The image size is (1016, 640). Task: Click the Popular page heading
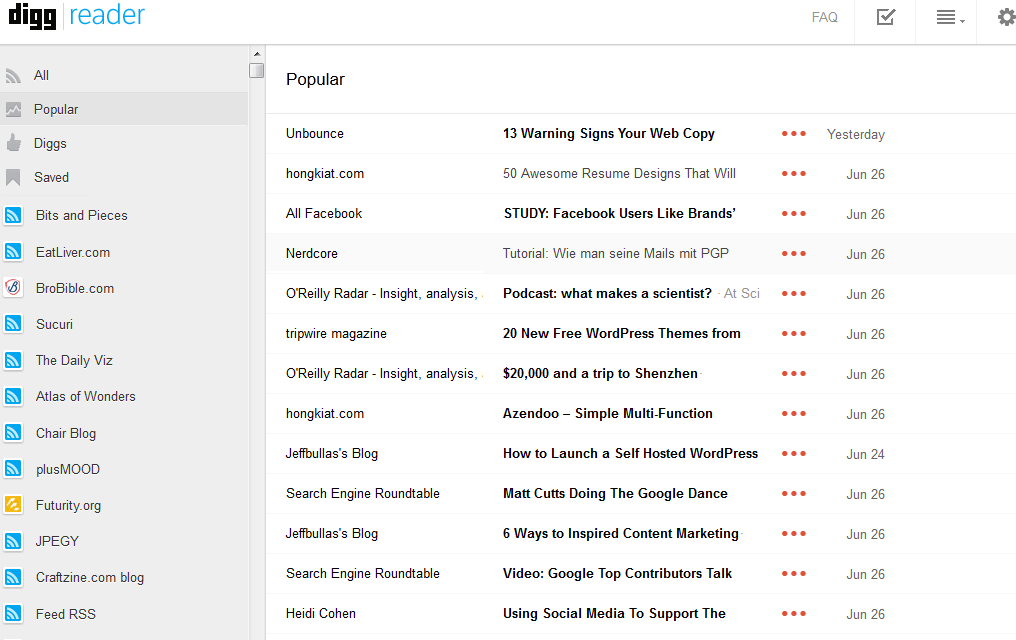pos(316,80)
